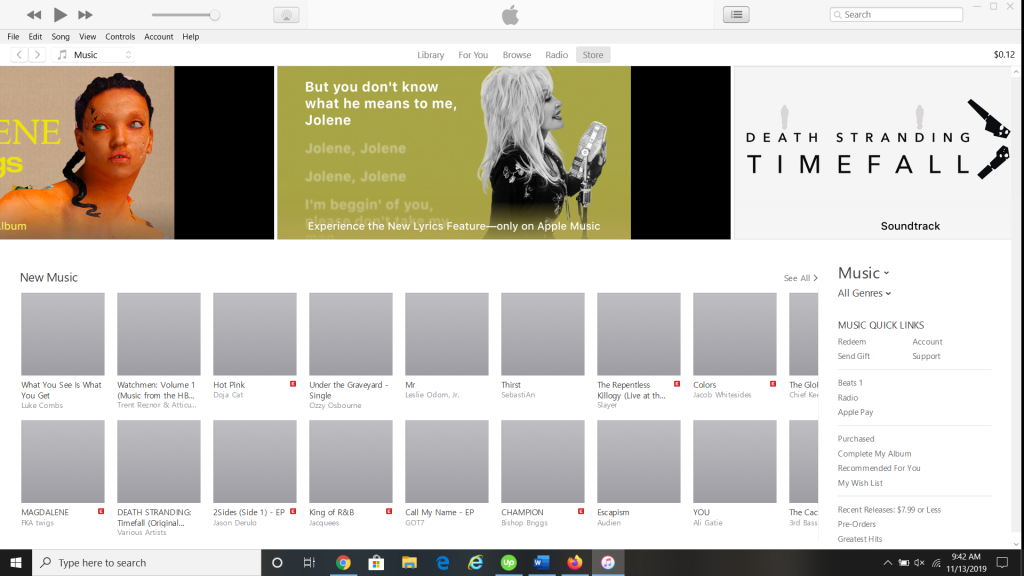Viewport: 1024px width, 576px height.
Task: Click the iTunes icon in the taskbar
Action: [x=608, y=562]
